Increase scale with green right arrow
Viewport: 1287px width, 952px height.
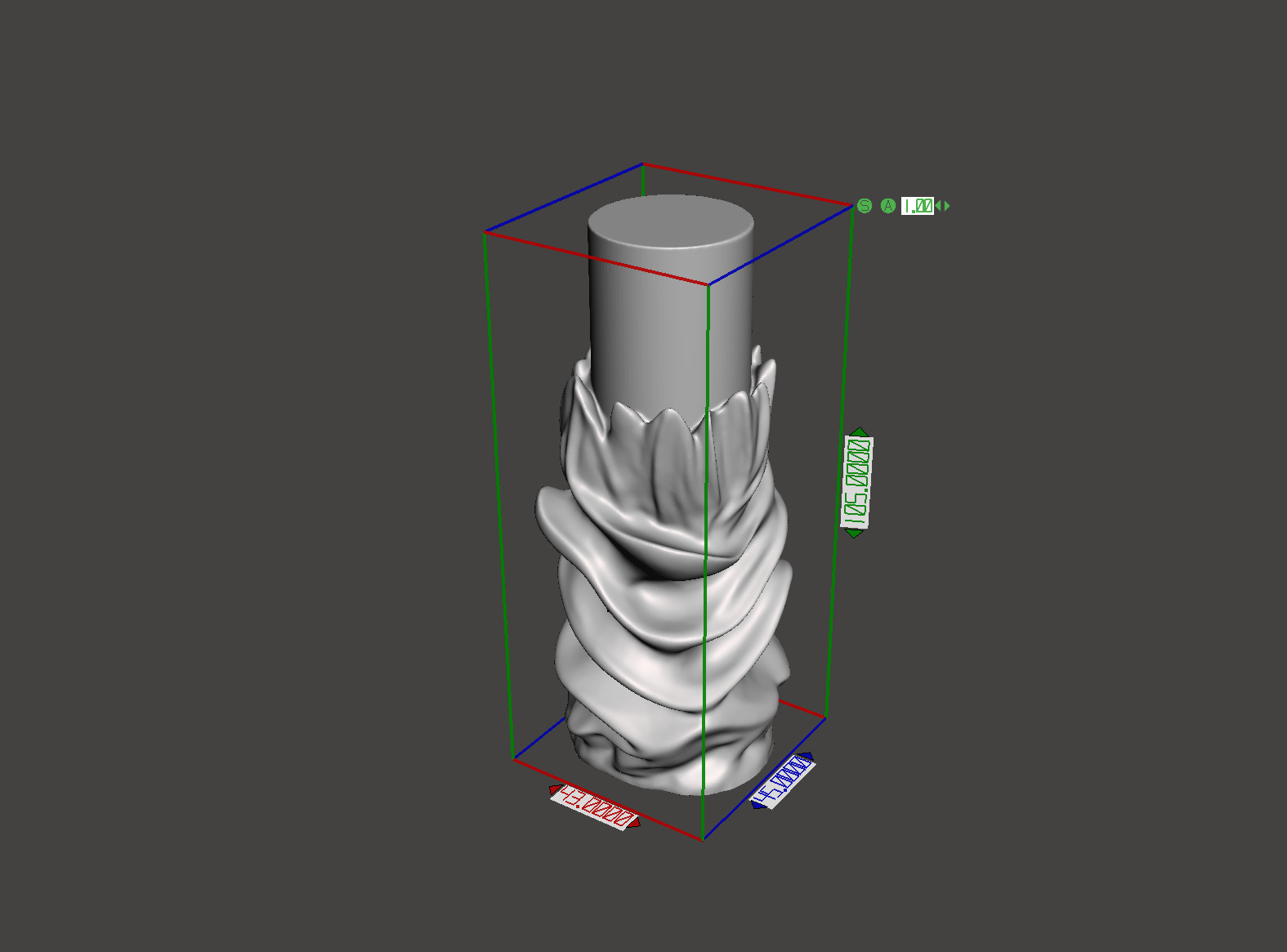[947, 206]
